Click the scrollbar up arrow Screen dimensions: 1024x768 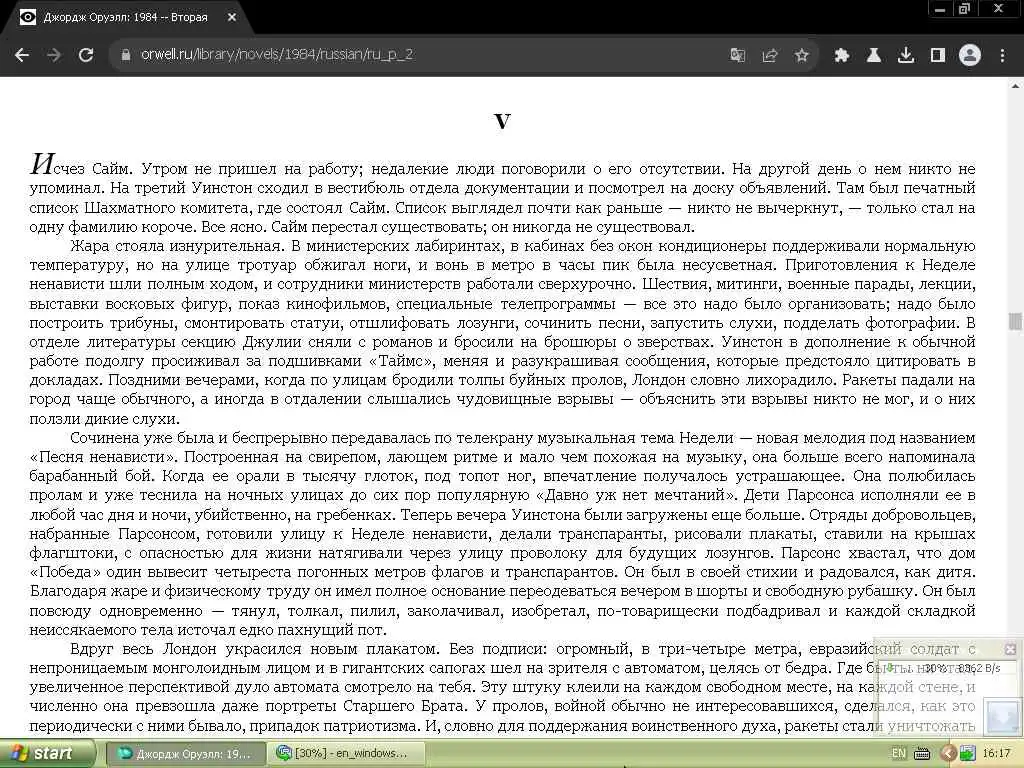(1016, 84)
